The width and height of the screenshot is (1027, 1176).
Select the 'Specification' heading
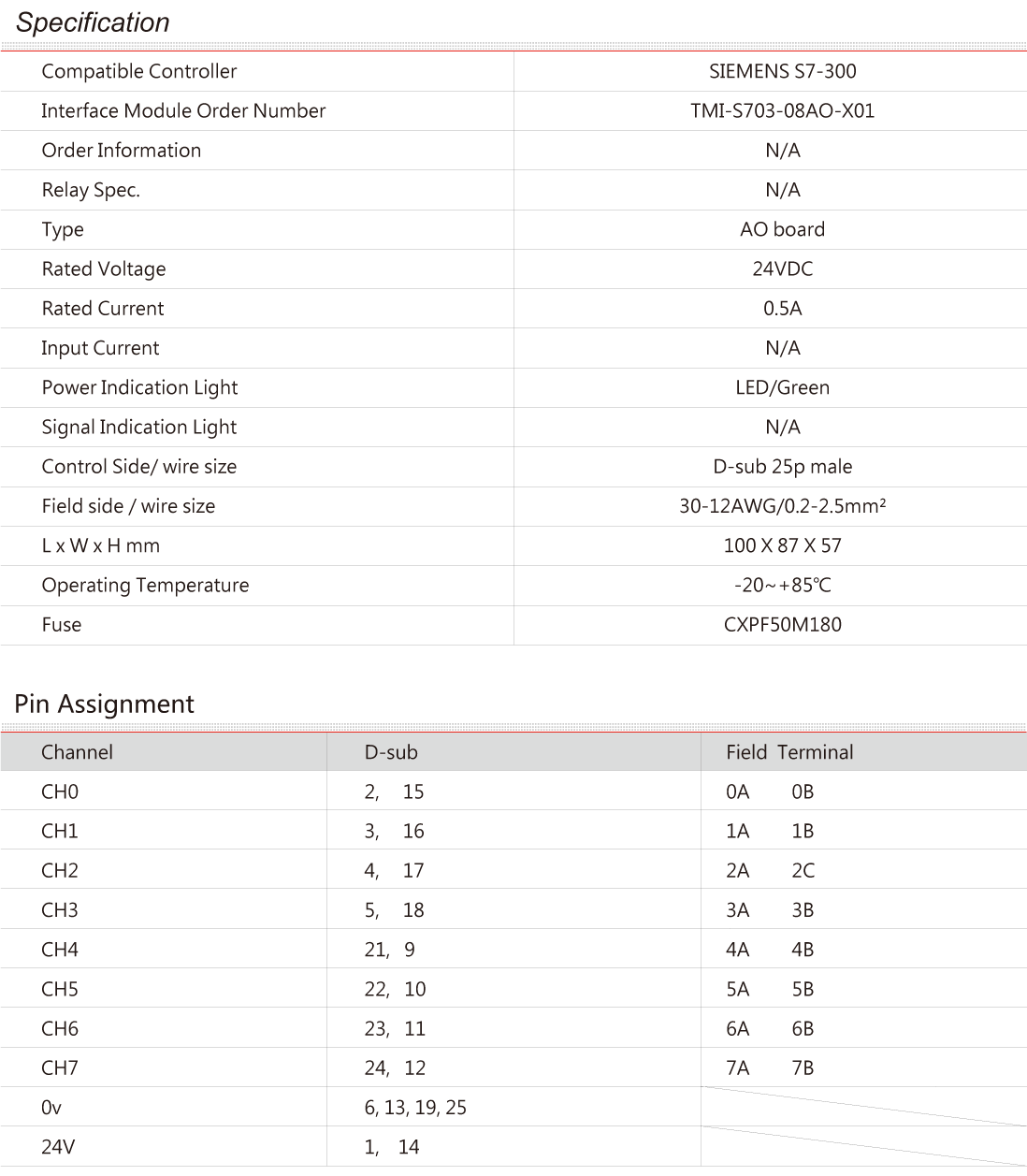[x=93, y=22]
